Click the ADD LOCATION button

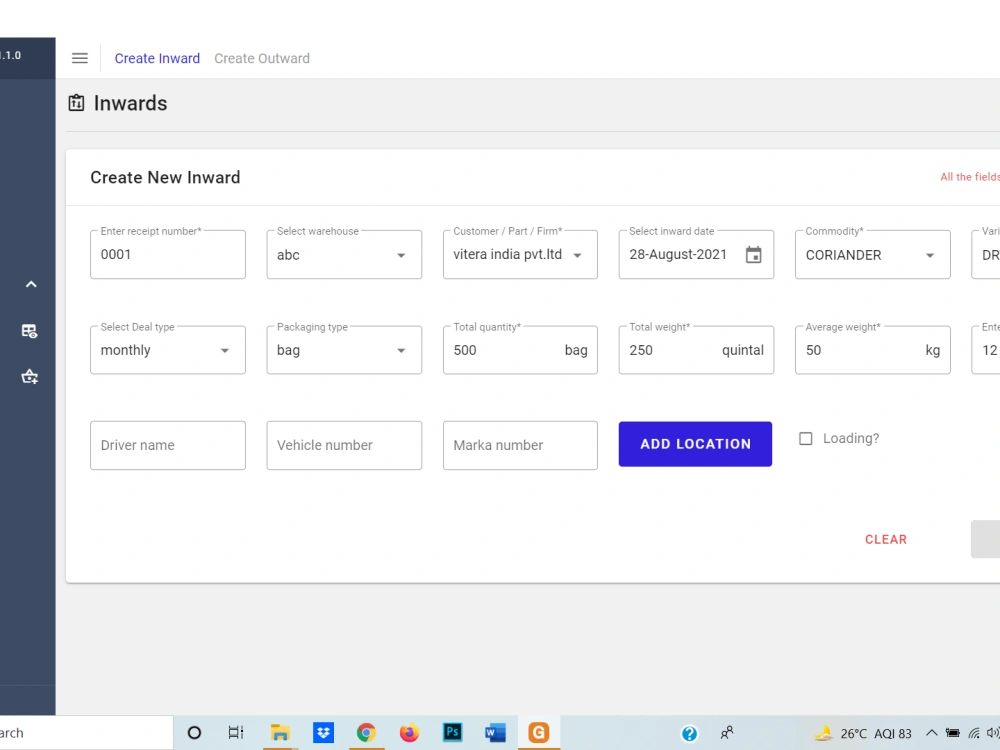[x=695, y=444]
